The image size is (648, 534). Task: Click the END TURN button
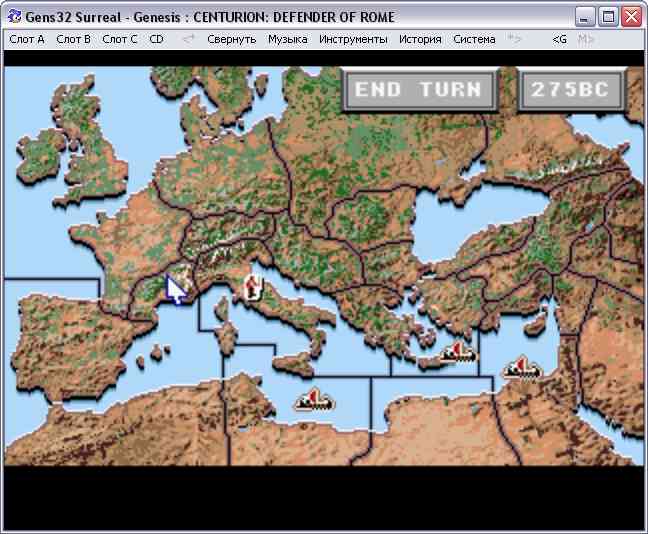[x=419, y=91]
